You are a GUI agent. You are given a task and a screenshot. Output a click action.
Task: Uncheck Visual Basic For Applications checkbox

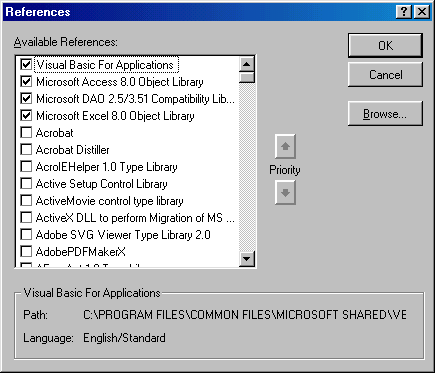coord(26,64)
